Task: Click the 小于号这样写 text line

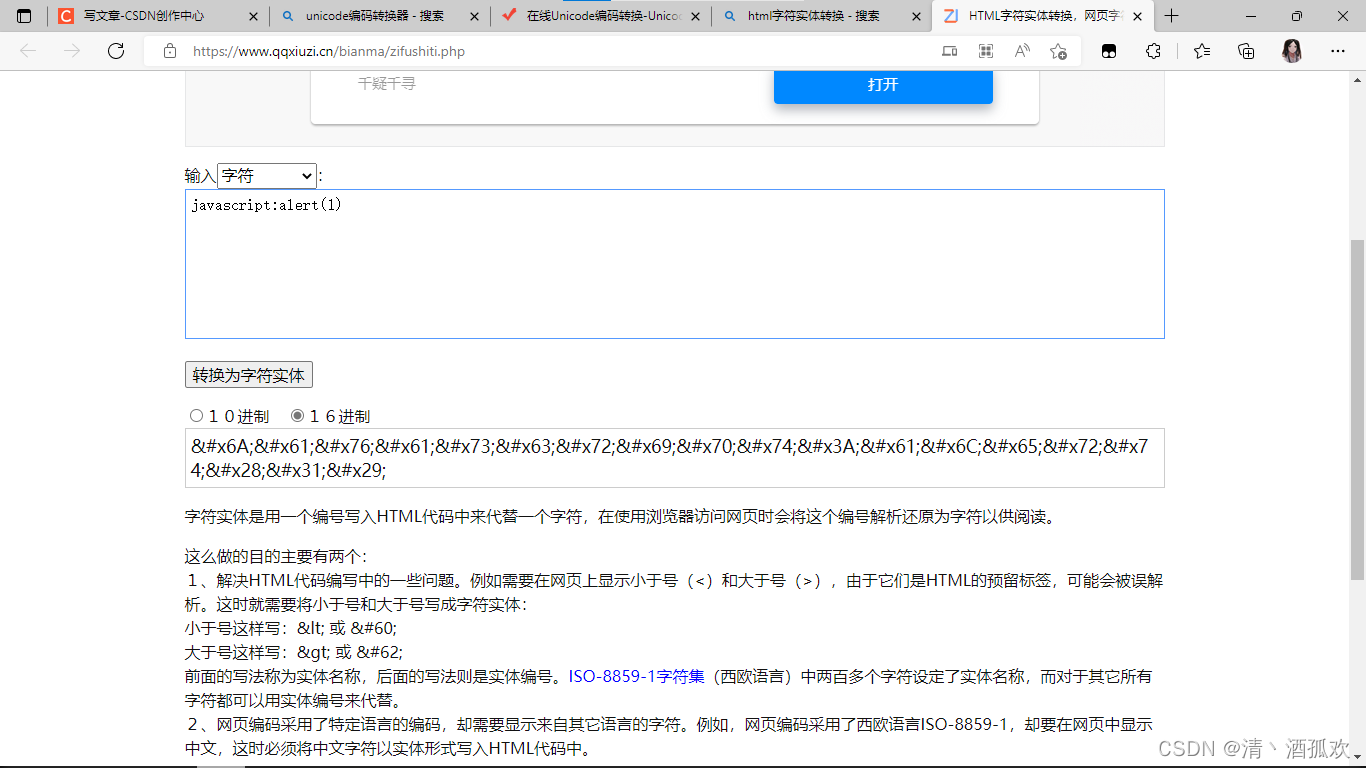Action: tap(291, 629)
